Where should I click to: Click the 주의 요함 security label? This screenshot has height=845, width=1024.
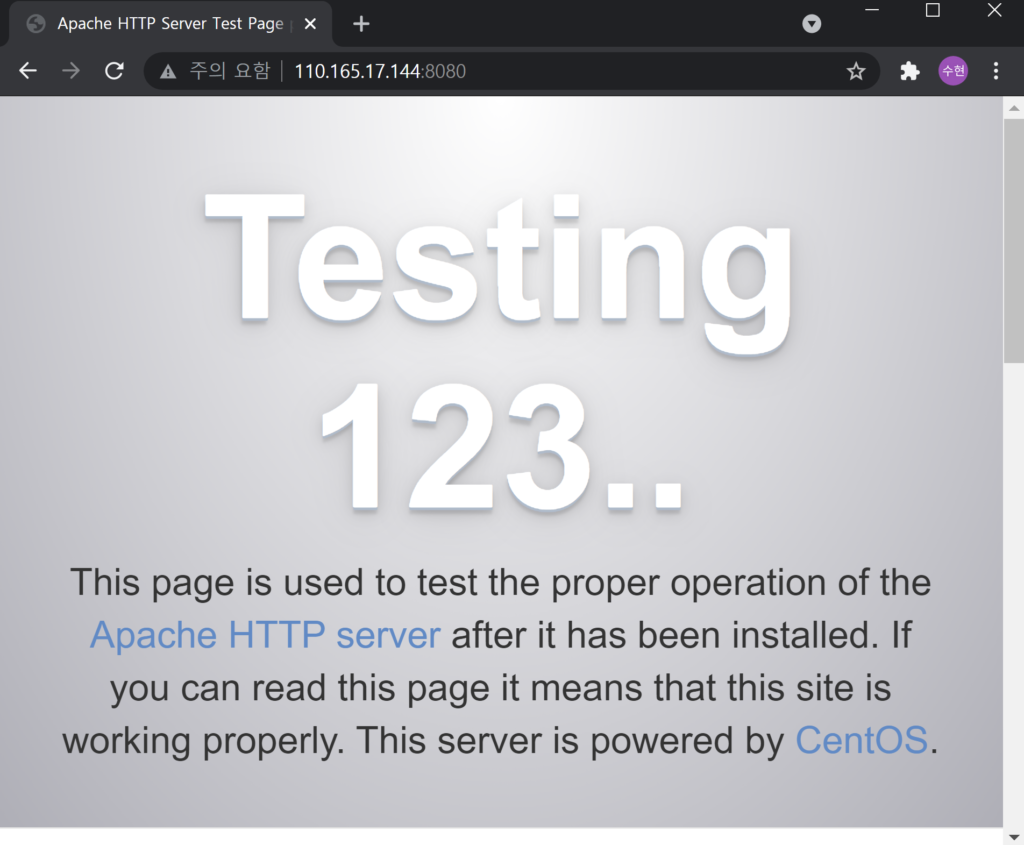229,71
